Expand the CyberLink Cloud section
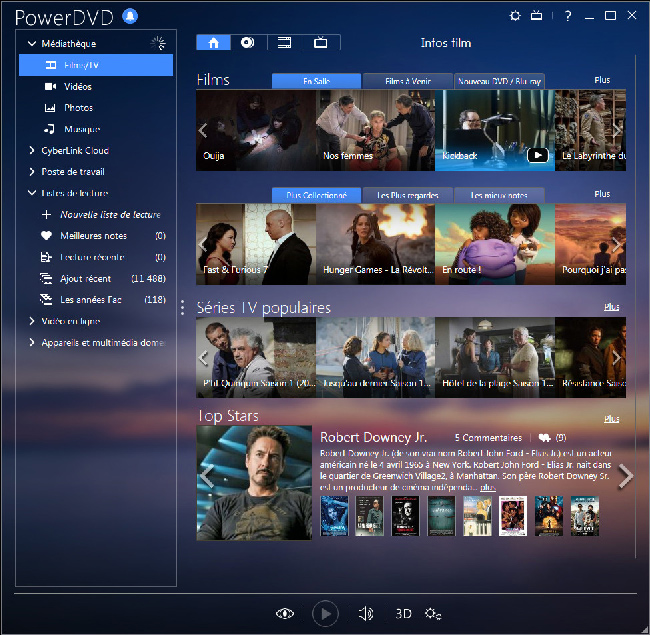The height and width of the screenshot is (635, 650). (32, 150)
